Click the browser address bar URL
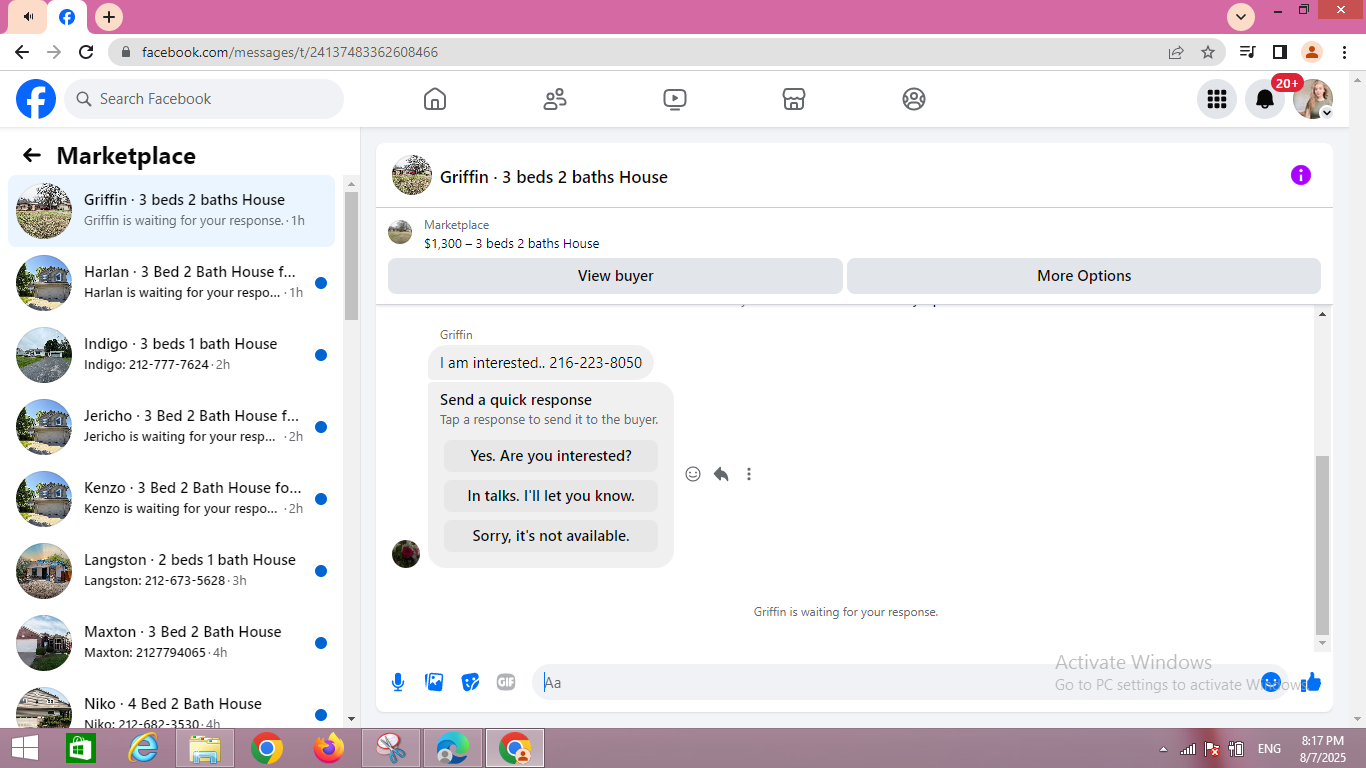This screenshot has height=768, width=1366. click(290, 52)
